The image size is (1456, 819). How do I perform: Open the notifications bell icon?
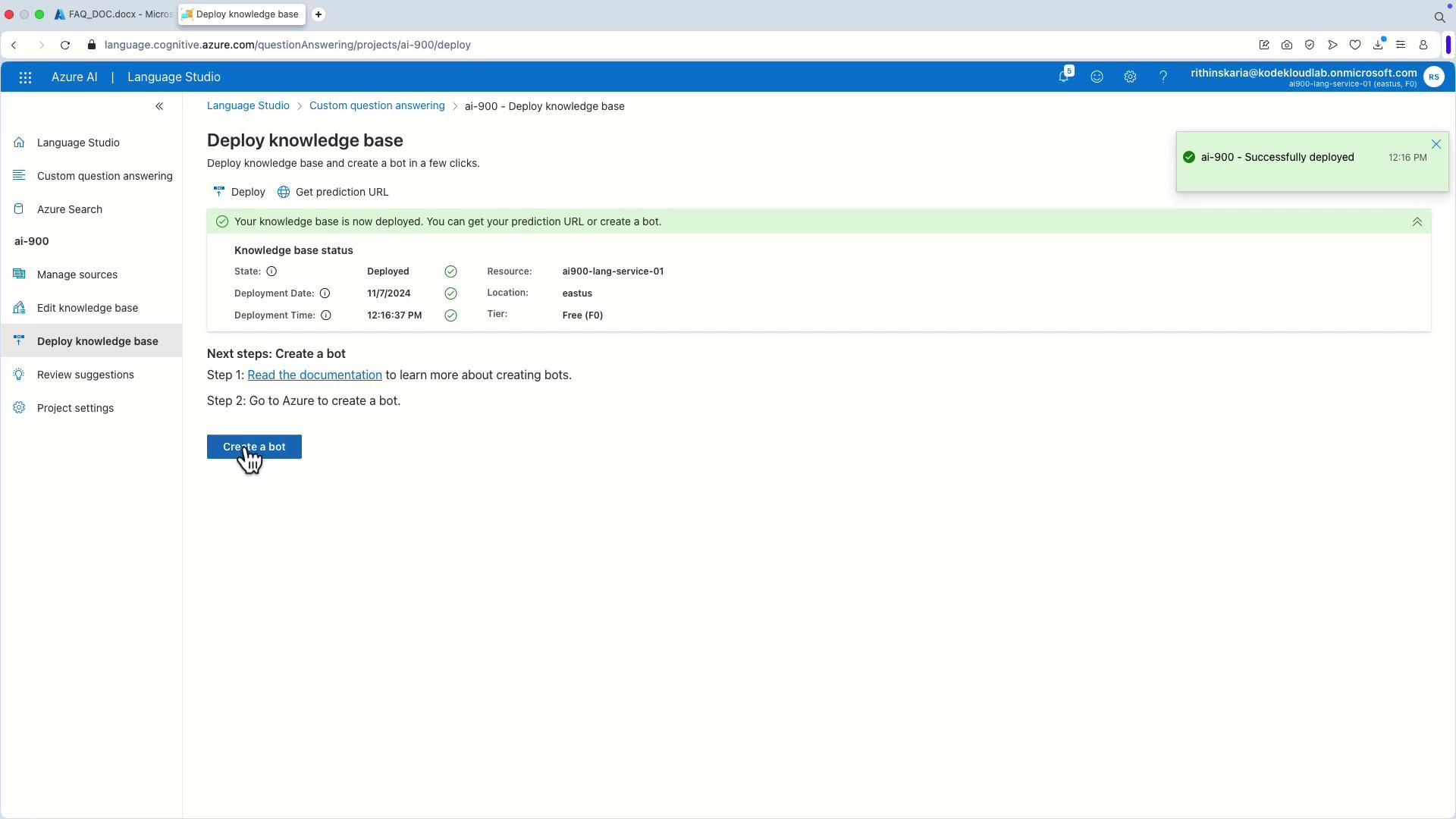pos(1063,77)
